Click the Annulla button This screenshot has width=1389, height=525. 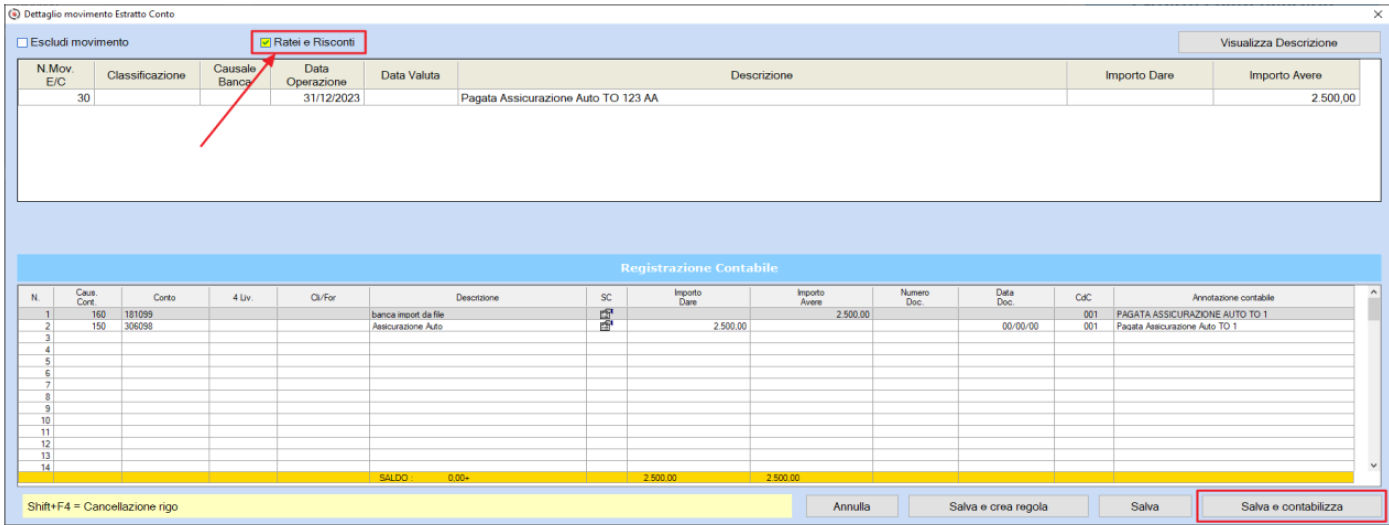tap(852, 507)
